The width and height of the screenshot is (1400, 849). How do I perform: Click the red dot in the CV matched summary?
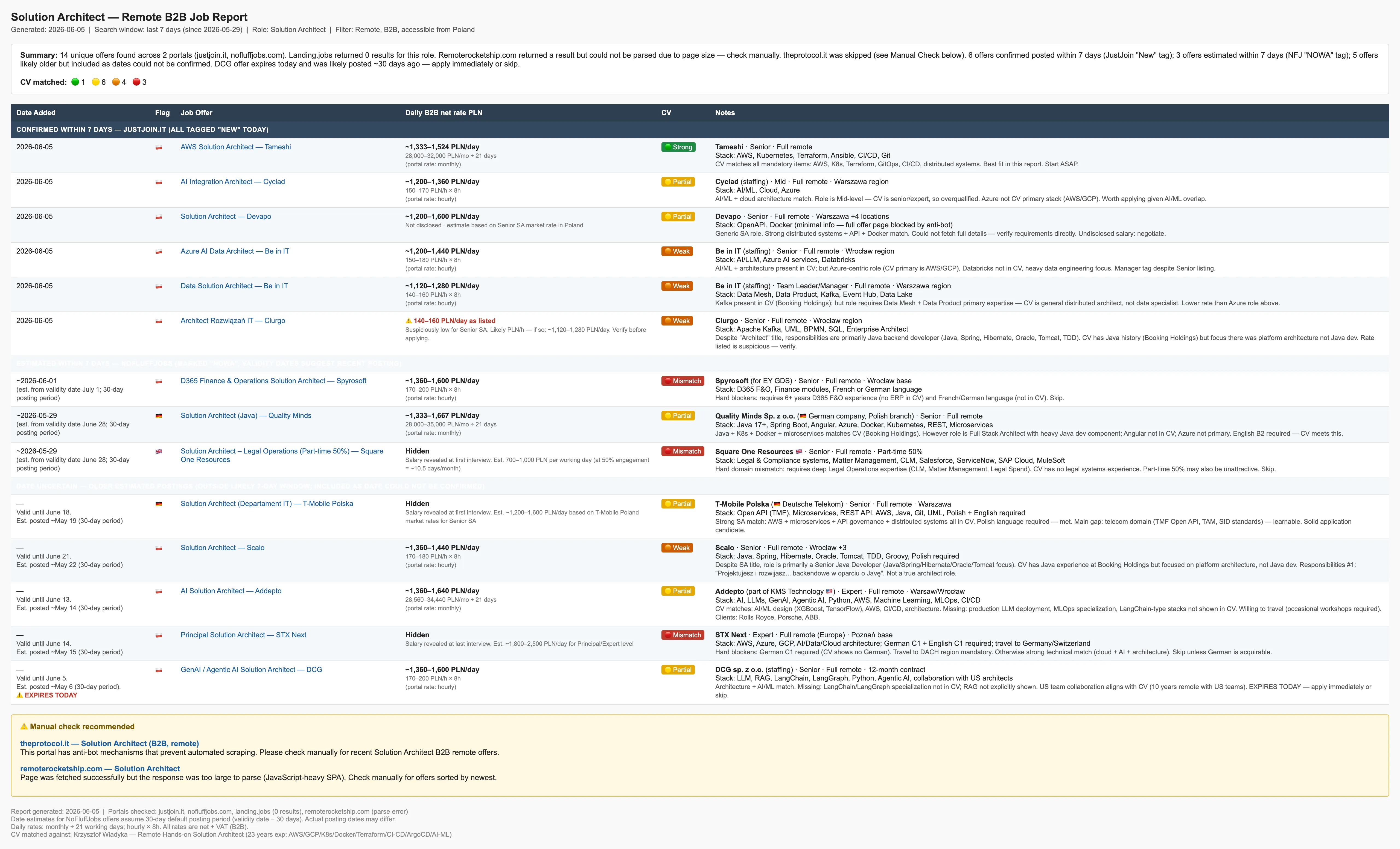pyautogui.click(x=136, y=82)
